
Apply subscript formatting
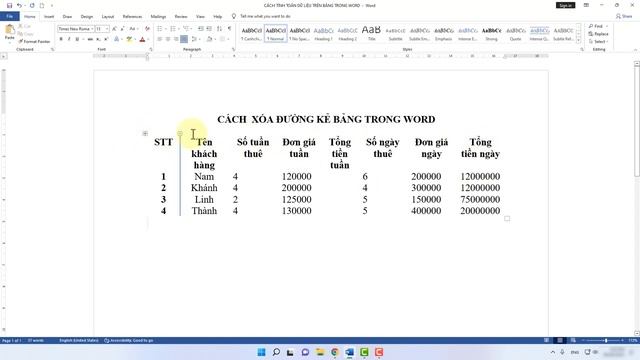(98, 39)
